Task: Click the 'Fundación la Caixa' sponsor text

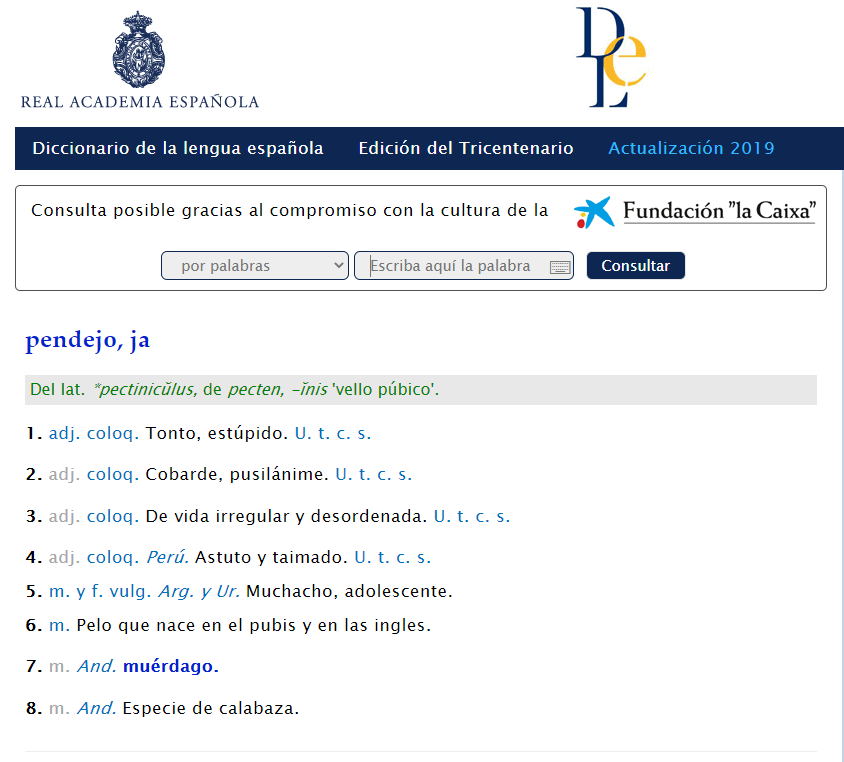Action: 719,211
